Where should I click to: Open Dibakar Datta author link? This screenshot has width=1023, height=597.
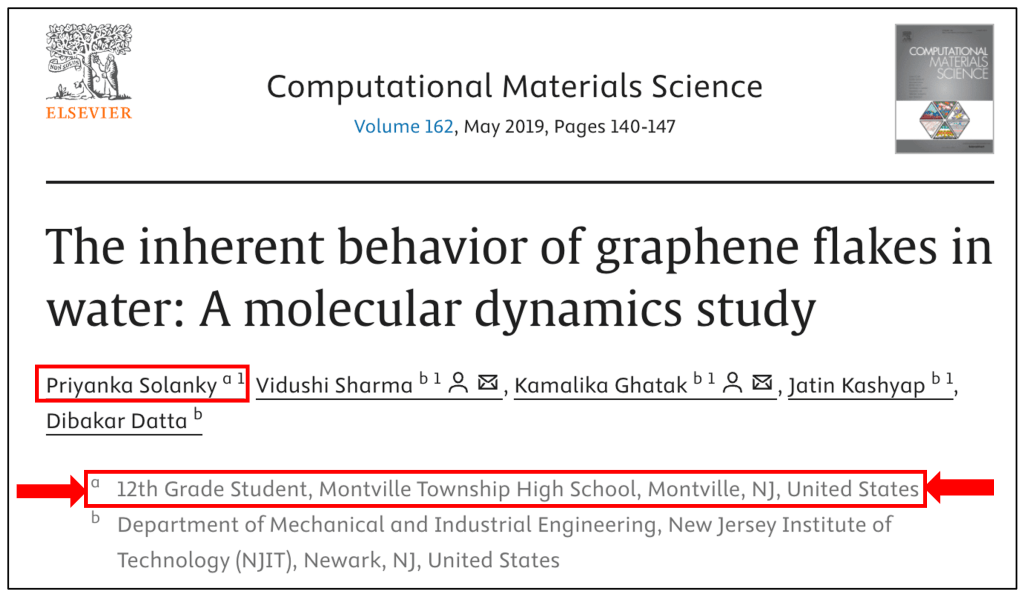point(117,421)
